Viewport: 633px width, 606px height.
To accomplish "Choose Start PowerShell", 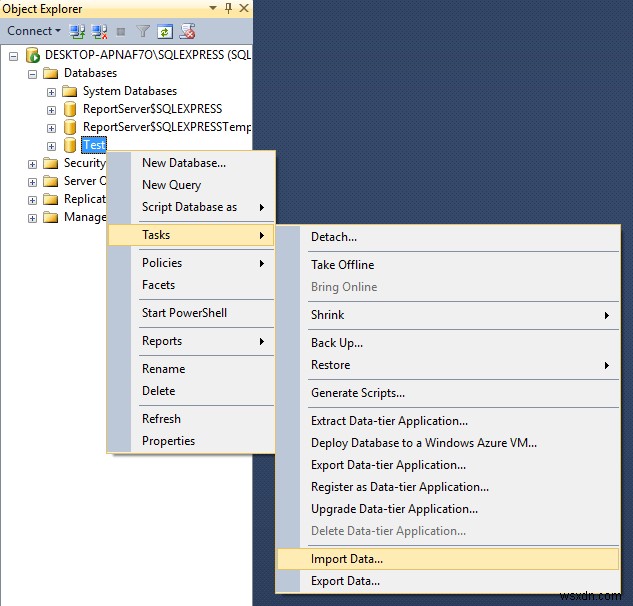I will click(191, 313).
